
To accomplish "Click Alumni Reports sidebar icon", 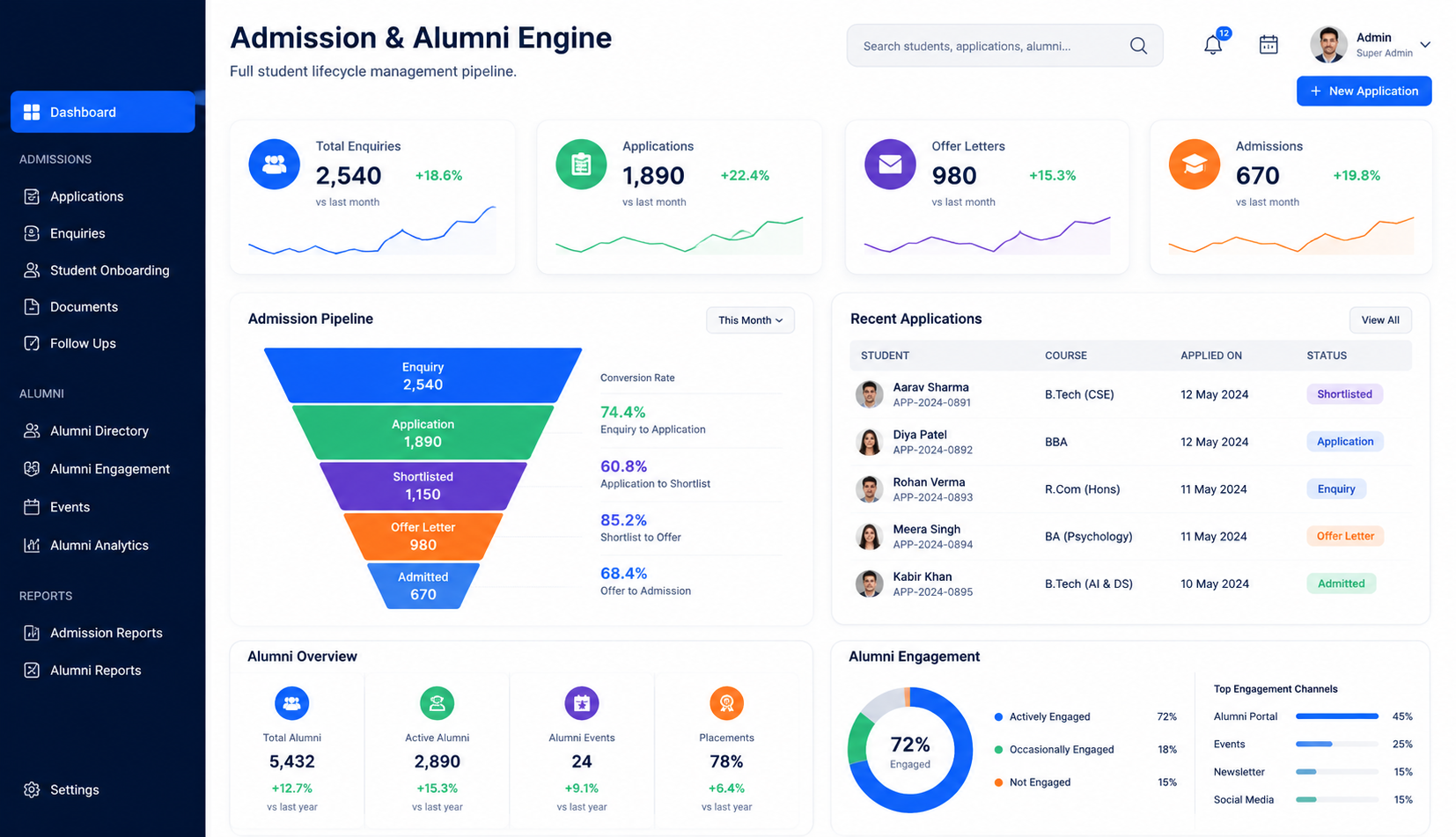I will pos(32,670).
